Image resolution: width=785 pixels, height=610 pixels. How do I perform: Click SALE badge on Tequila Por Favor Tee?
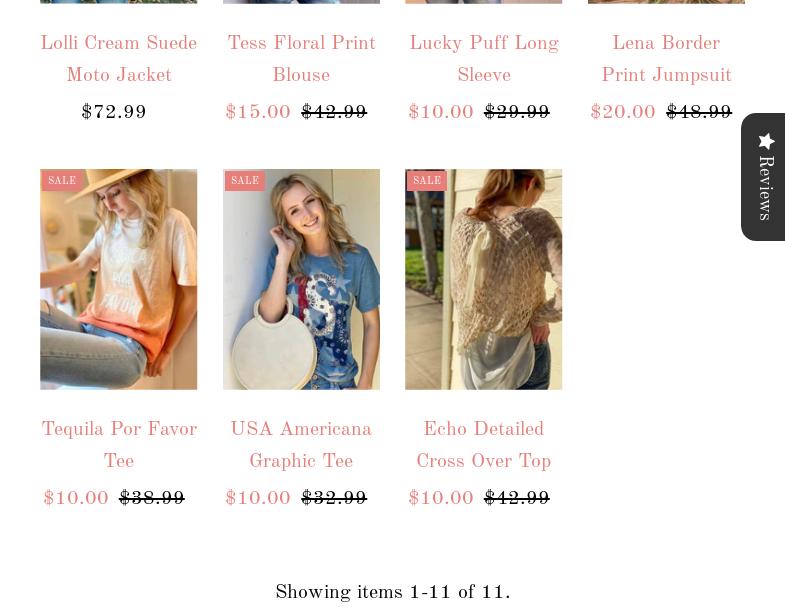pos(62,180)
